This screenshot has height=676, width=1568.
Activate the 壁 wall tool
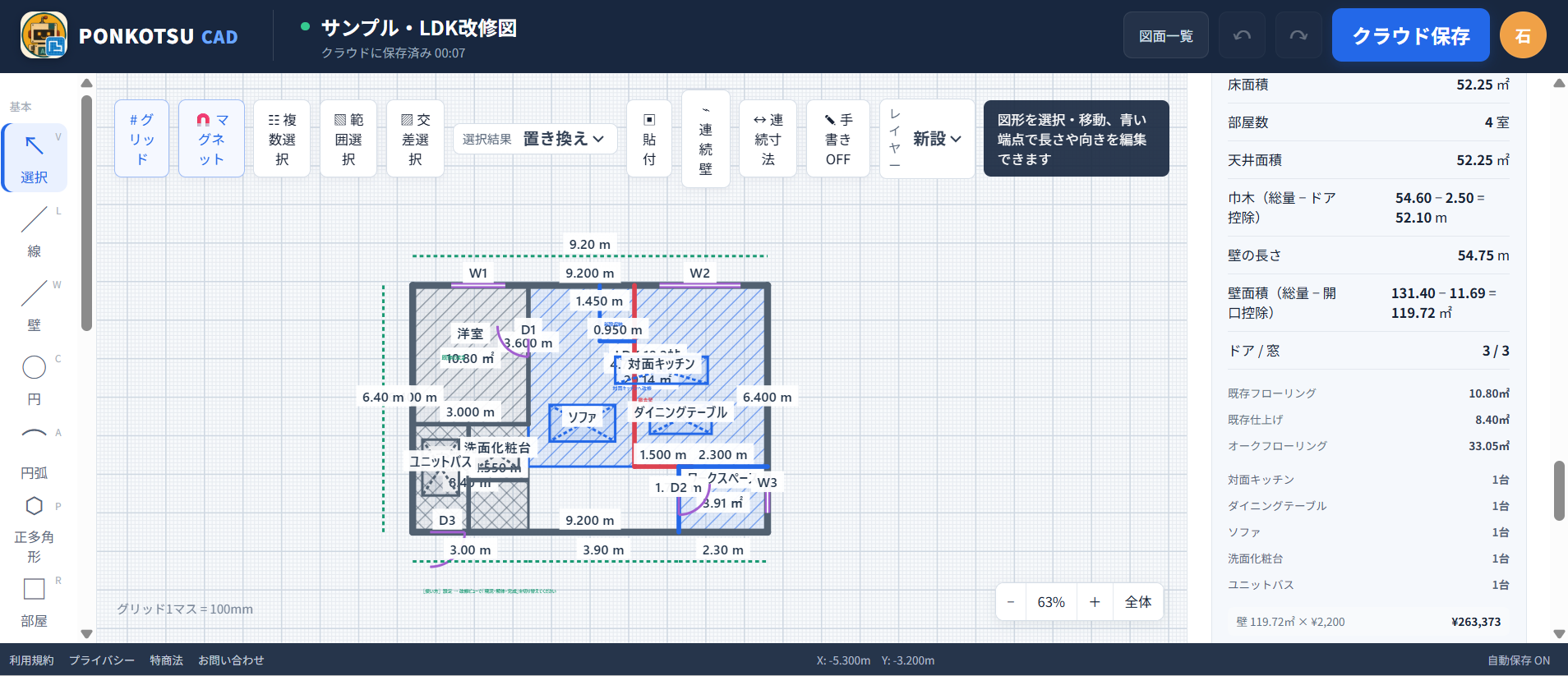click(x=35, y=306)
